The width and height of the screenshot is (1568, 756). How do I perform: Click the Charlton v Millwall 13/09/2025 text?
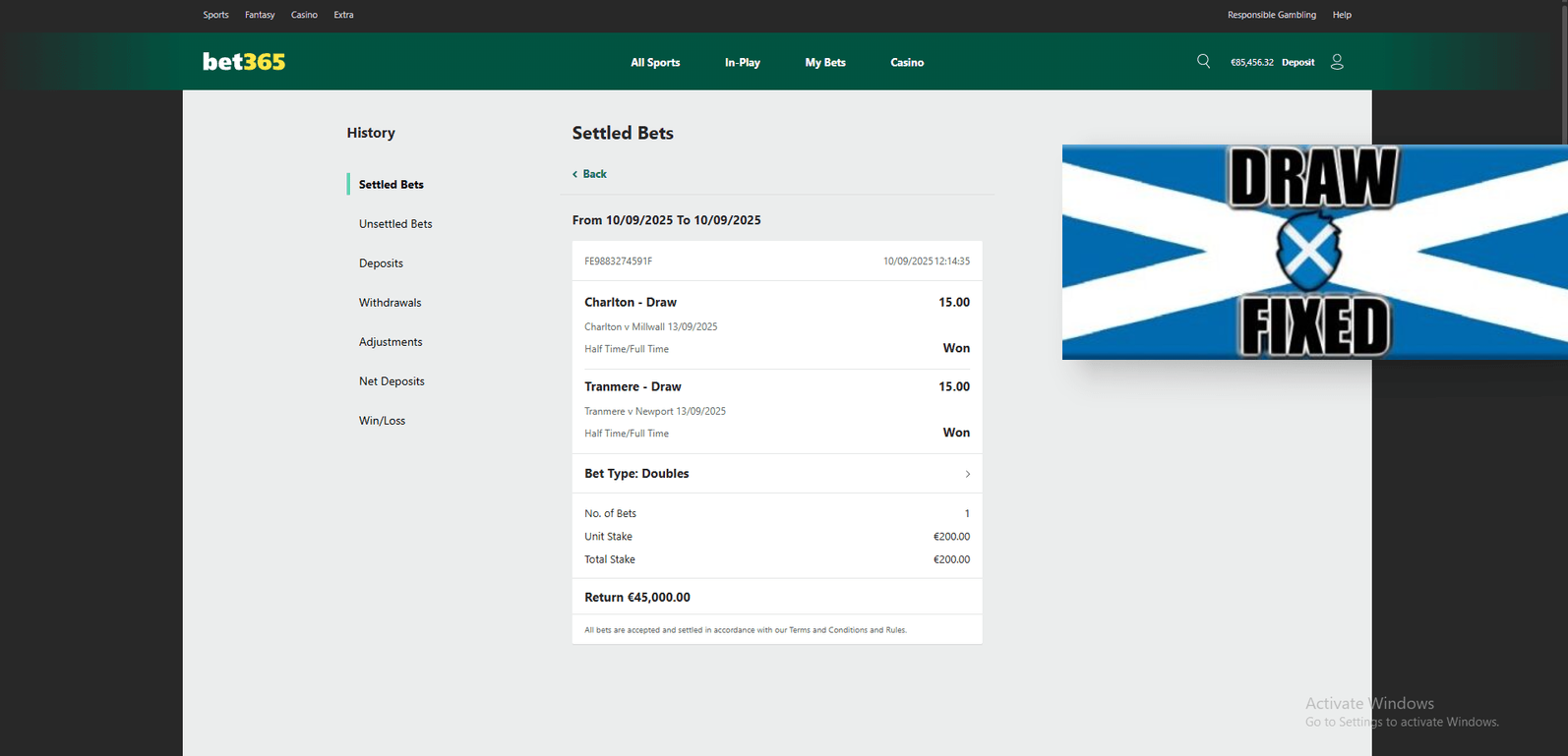point(650,326)
